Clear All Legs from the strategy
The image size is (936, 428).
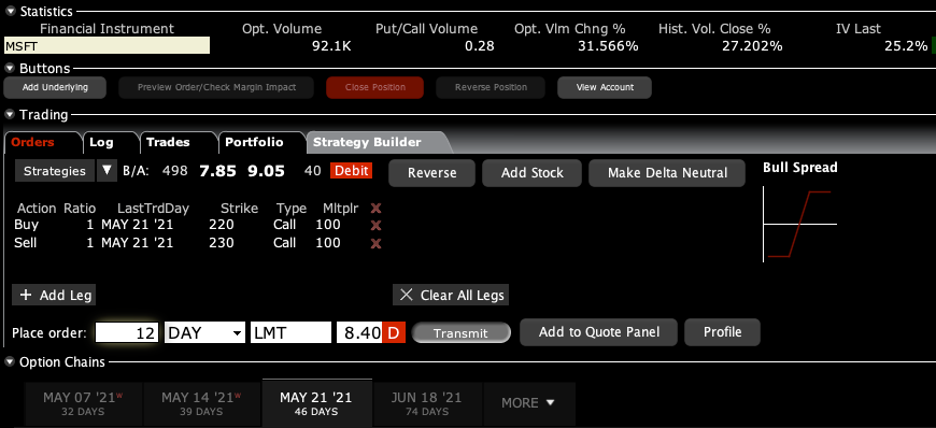[451, 295]
